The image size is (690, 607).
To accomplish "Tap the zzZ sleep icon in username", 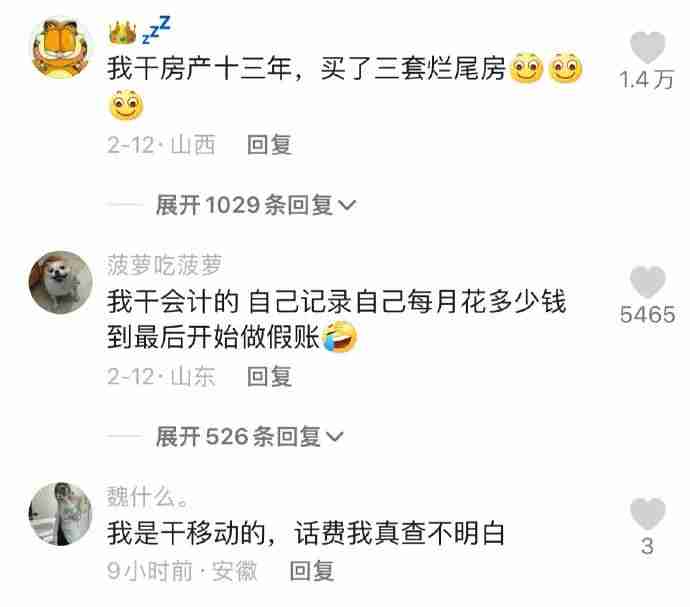I will (156, 29).
